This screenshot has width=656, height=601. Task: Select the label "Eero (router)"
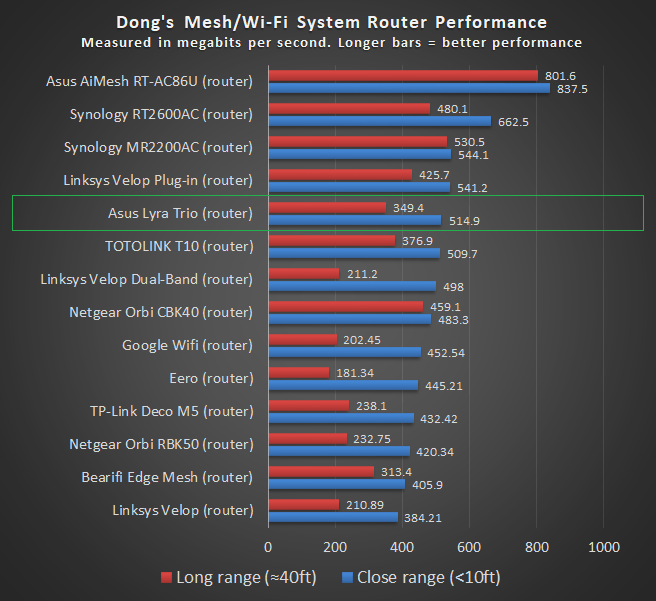[x=211, y=379]
